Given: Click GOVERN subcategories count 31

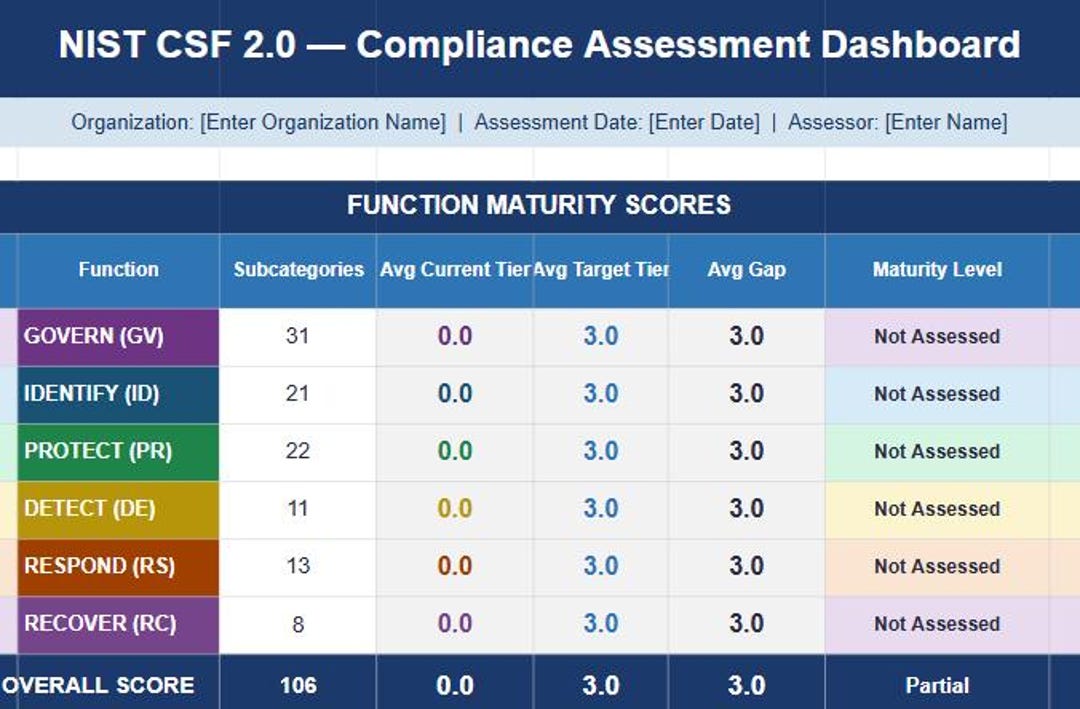Looking at the screenshot, I should point(298,337).
